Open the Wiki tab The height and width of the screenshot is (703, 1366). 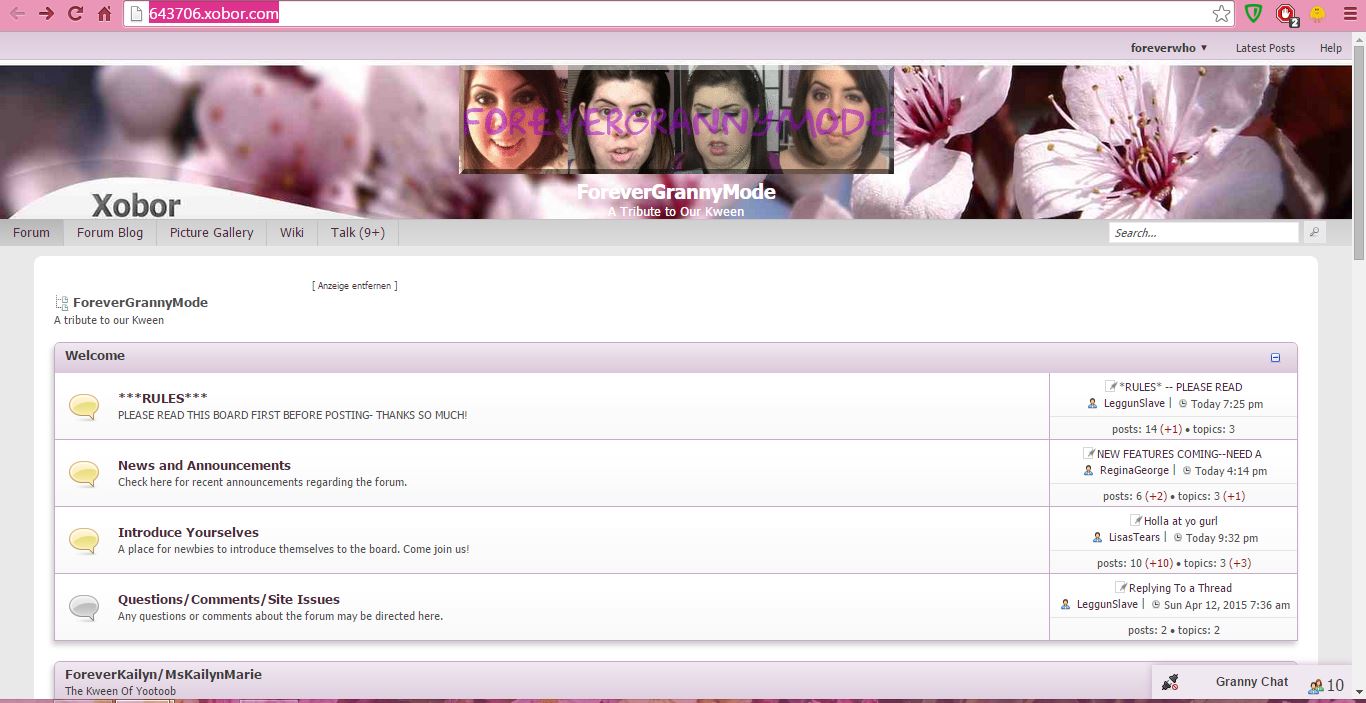tap(292, 233)
